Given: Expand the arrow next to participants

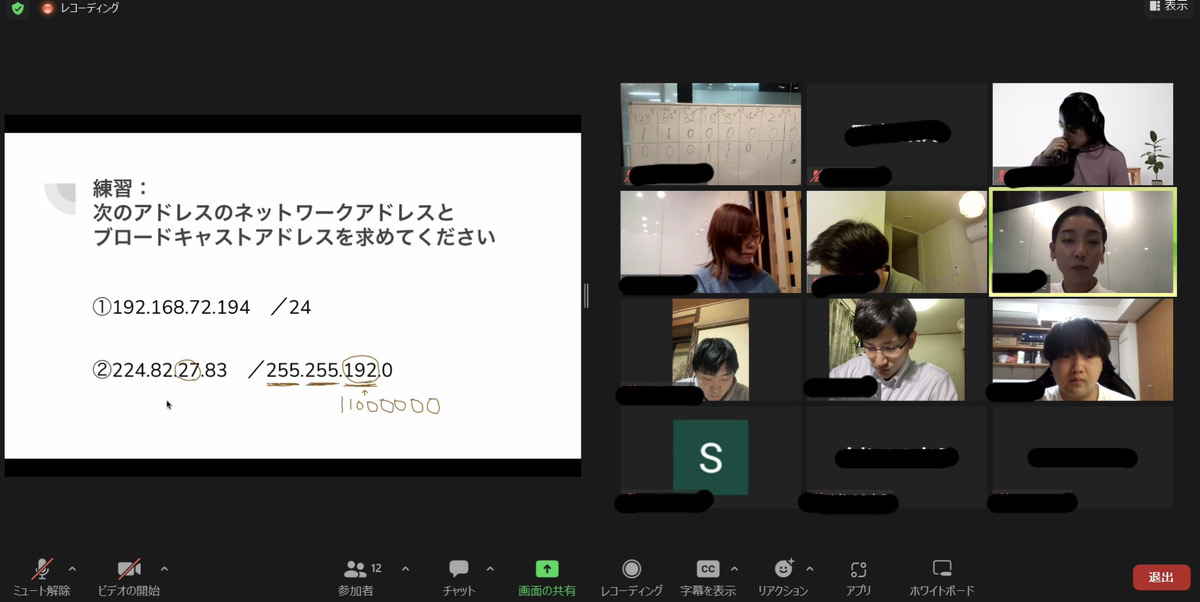Looking at the screenshot, I should pos(405,569).
